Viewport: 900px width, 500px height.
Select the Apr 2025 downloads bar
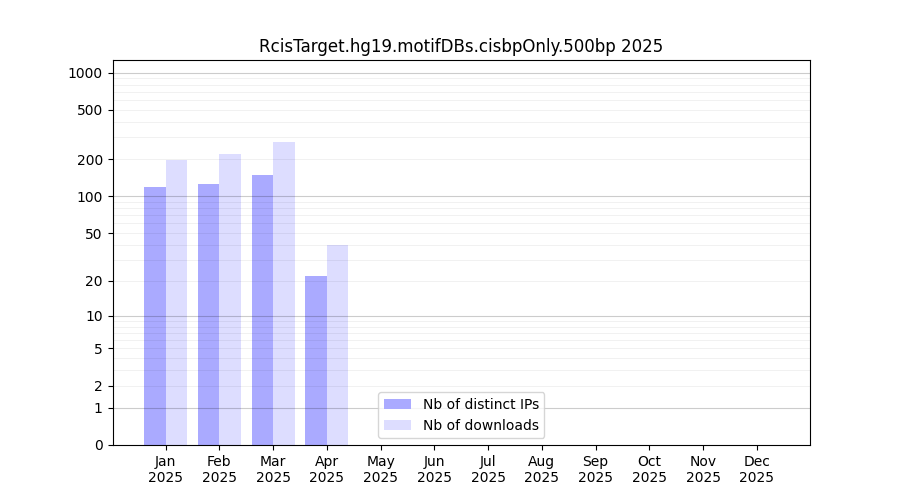click(338, 345)
